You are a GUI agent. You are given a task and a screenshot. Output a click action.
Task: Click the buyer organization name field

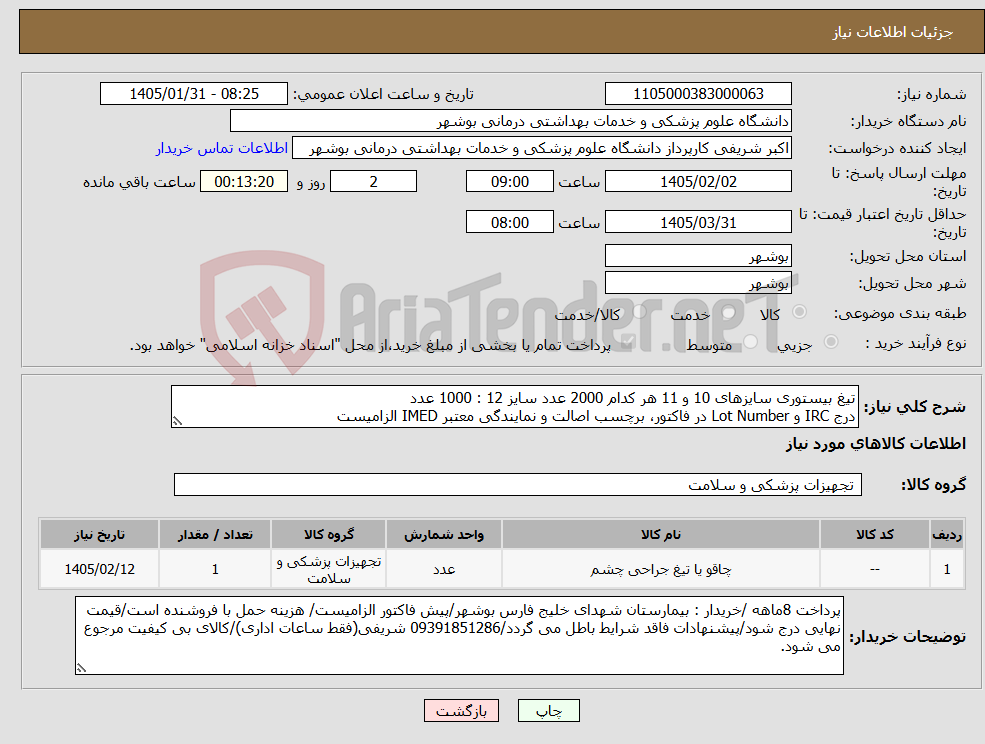click(x=510, y=121)
